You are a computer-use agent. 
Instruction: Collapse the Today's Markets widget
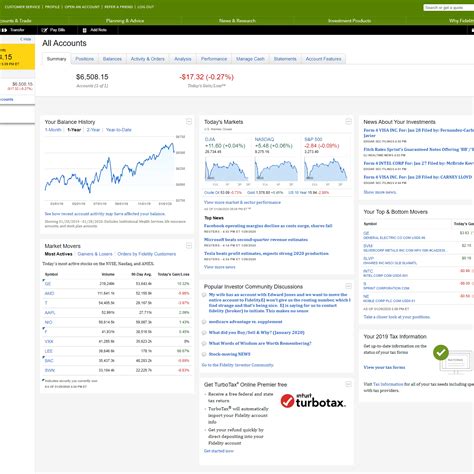click(348, 122)
